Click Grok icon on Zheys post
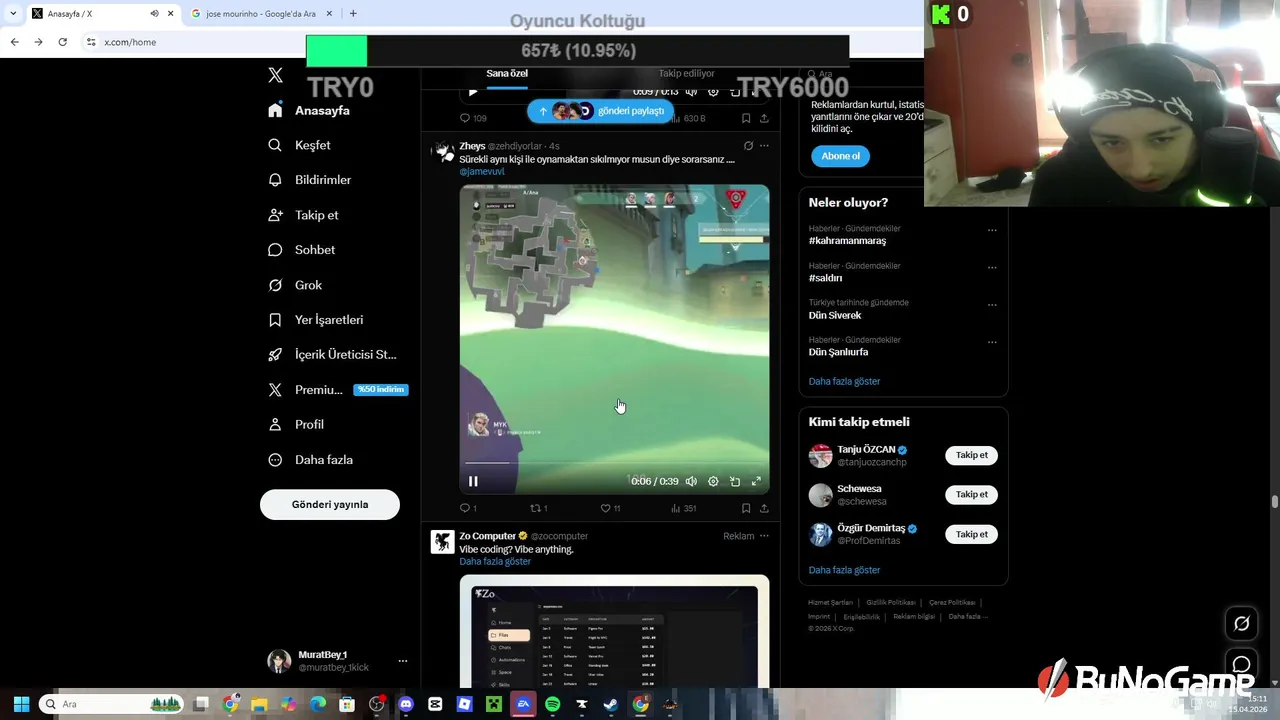Viewport: 1280px width, 720px height. coord(748,146)
